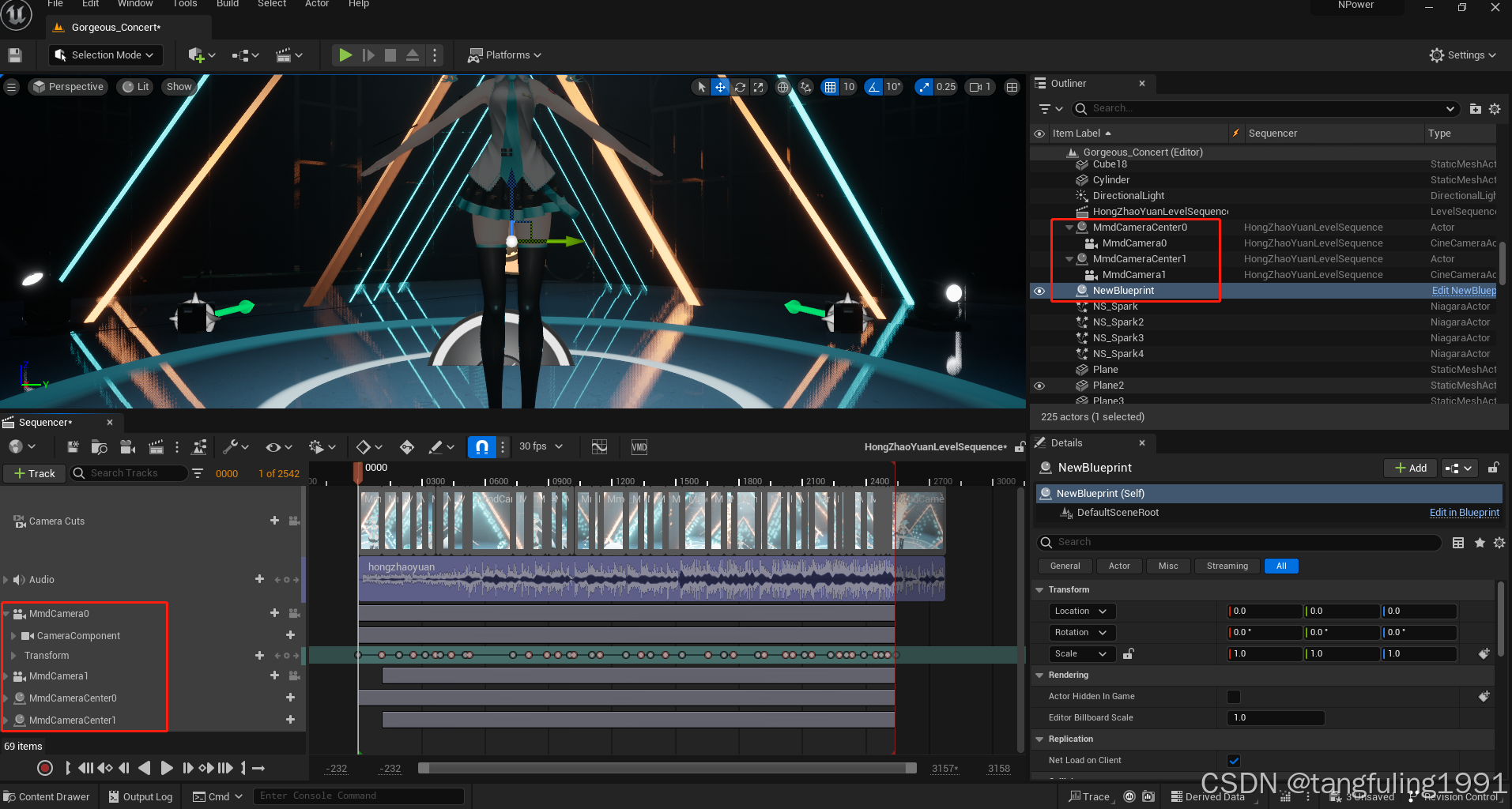
Task: Select the scale gizmo tool in viewport
Action: (759, 87)
